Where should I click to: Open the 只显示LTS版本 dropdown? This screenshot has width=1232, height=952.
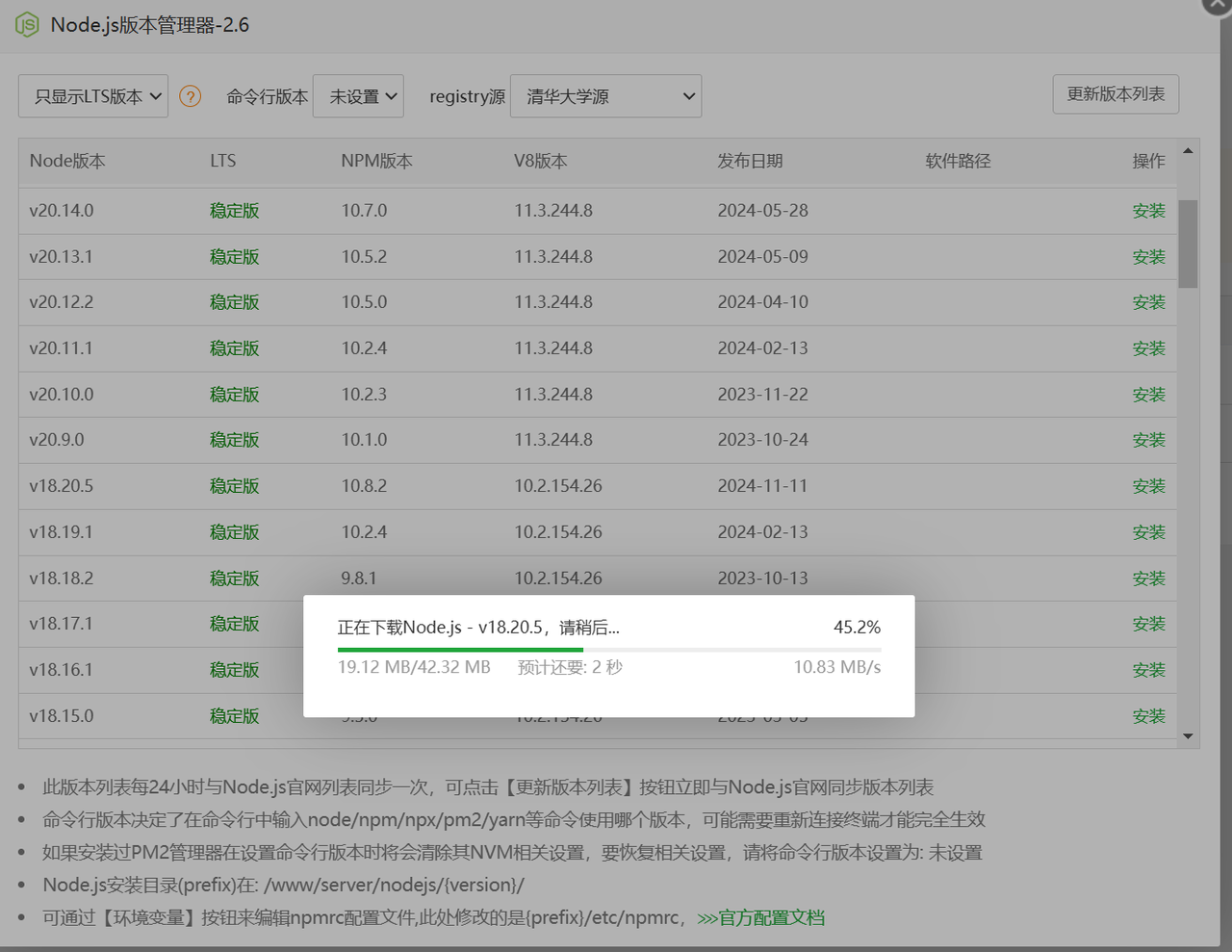(x=93, y=96)
